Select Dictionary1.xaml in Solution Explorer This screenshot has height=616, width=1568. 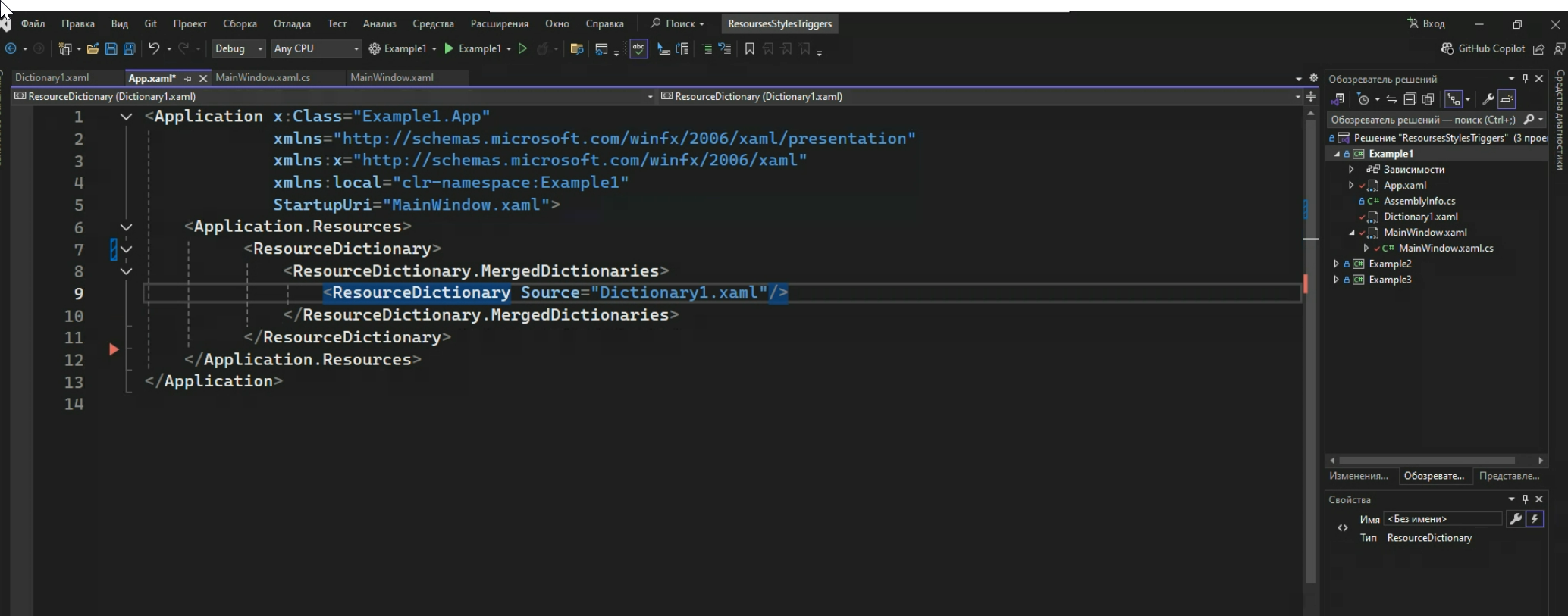(x=1420, y=217)
